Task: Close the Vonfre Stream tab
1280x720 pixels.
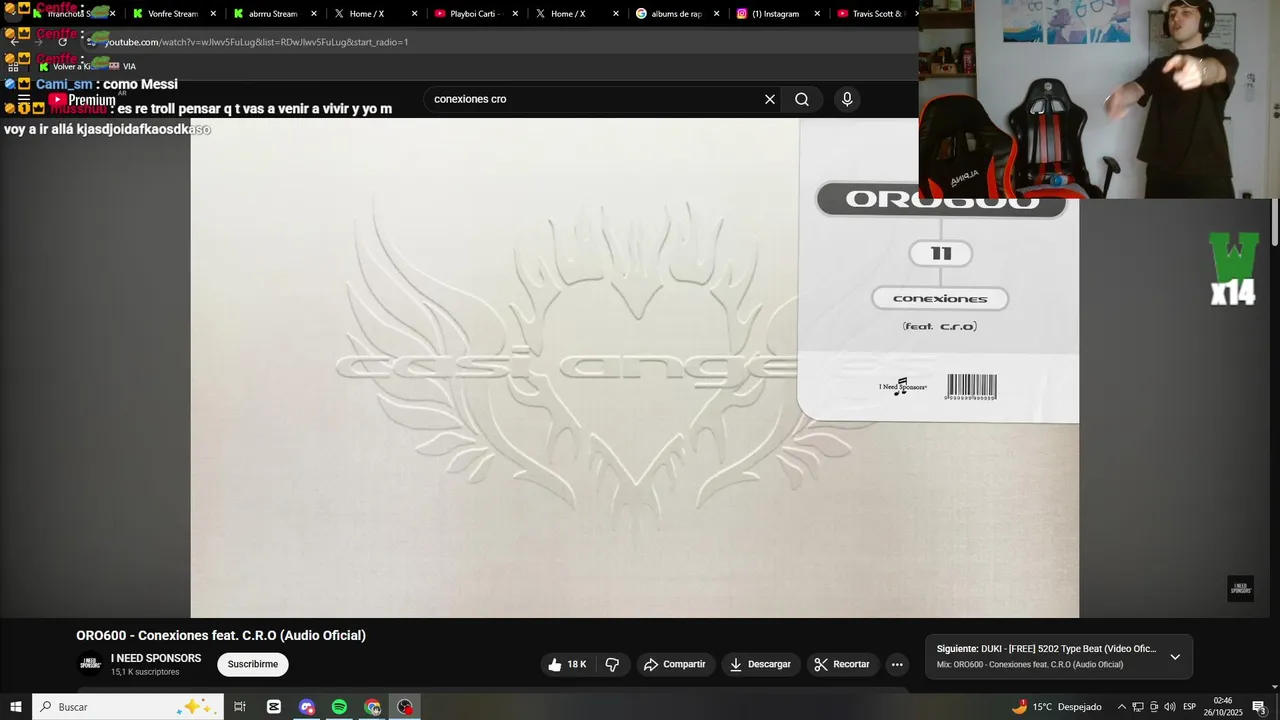Action: (213, 14)
